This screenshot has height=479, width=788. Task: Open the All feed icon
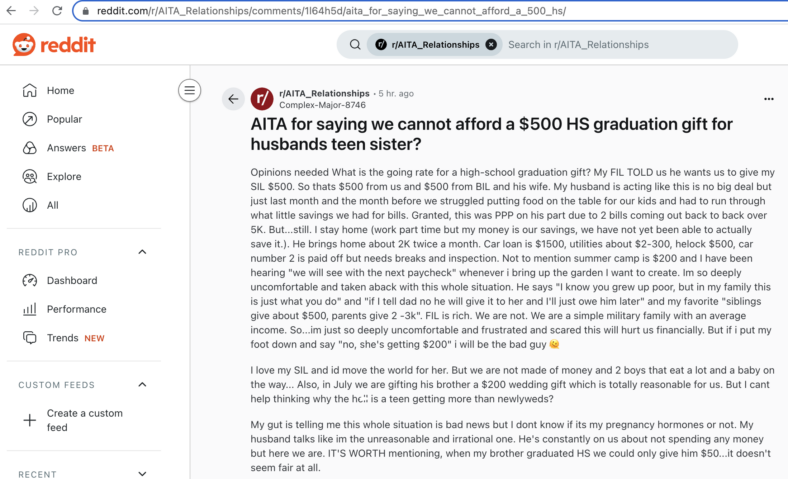click(x=30, y=205)
